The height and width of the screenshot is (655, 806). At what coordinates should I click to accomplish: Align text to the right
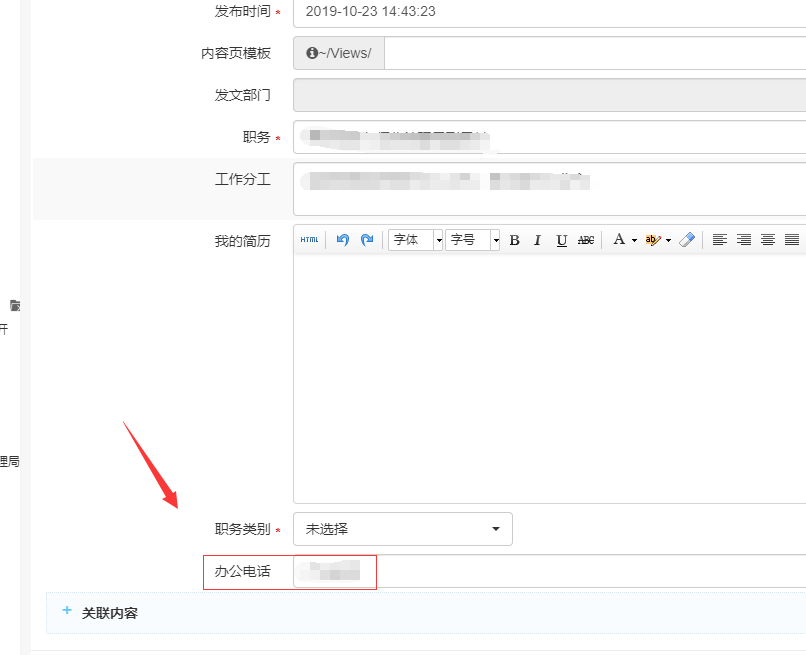[x=744, y=240]
